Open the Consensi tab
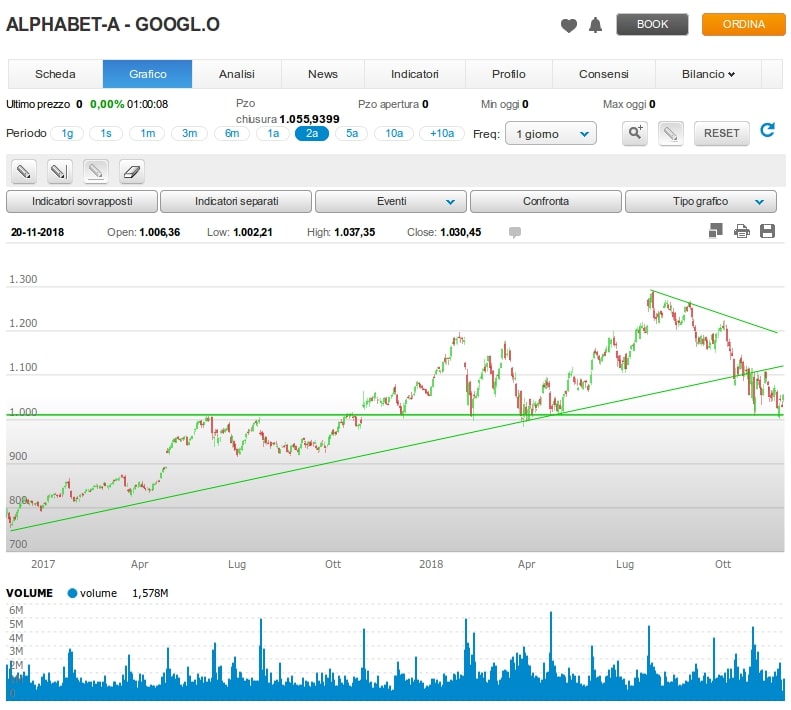This screenshot has height=710, width=791. tap(604, 74)
